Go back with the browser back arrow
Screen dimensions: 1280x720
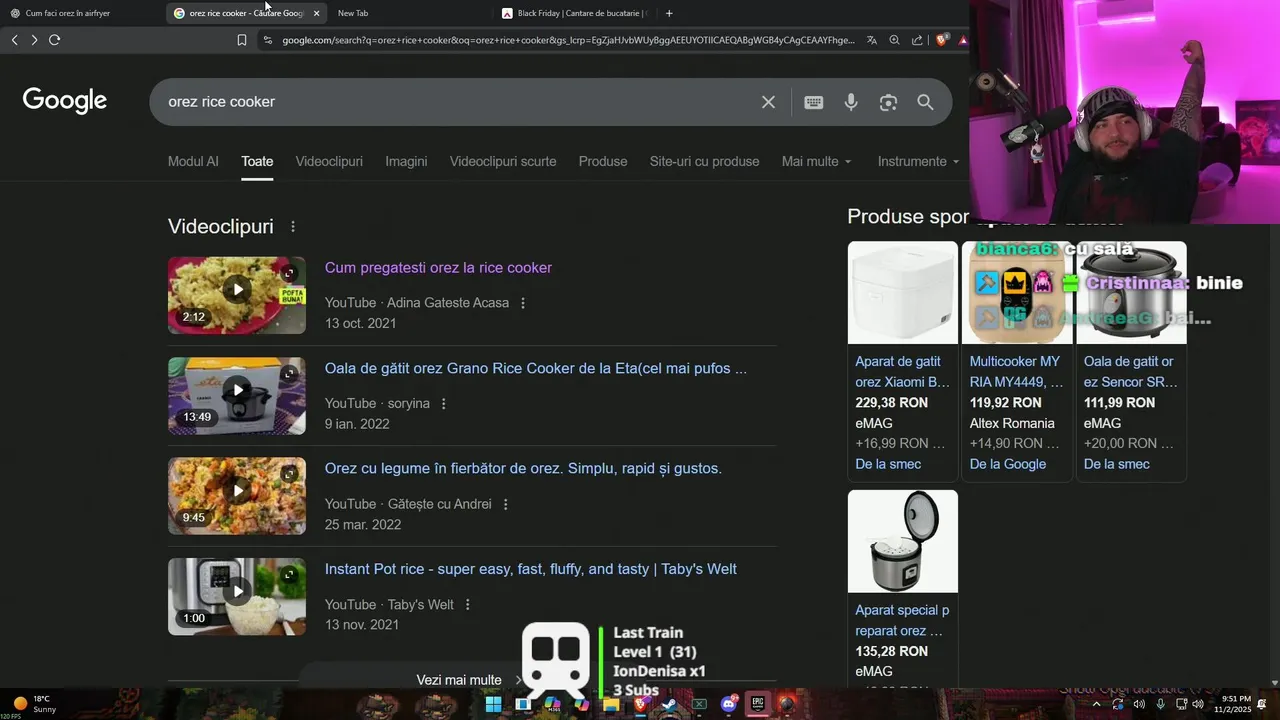pyautogui.click(x=14, y=40)
